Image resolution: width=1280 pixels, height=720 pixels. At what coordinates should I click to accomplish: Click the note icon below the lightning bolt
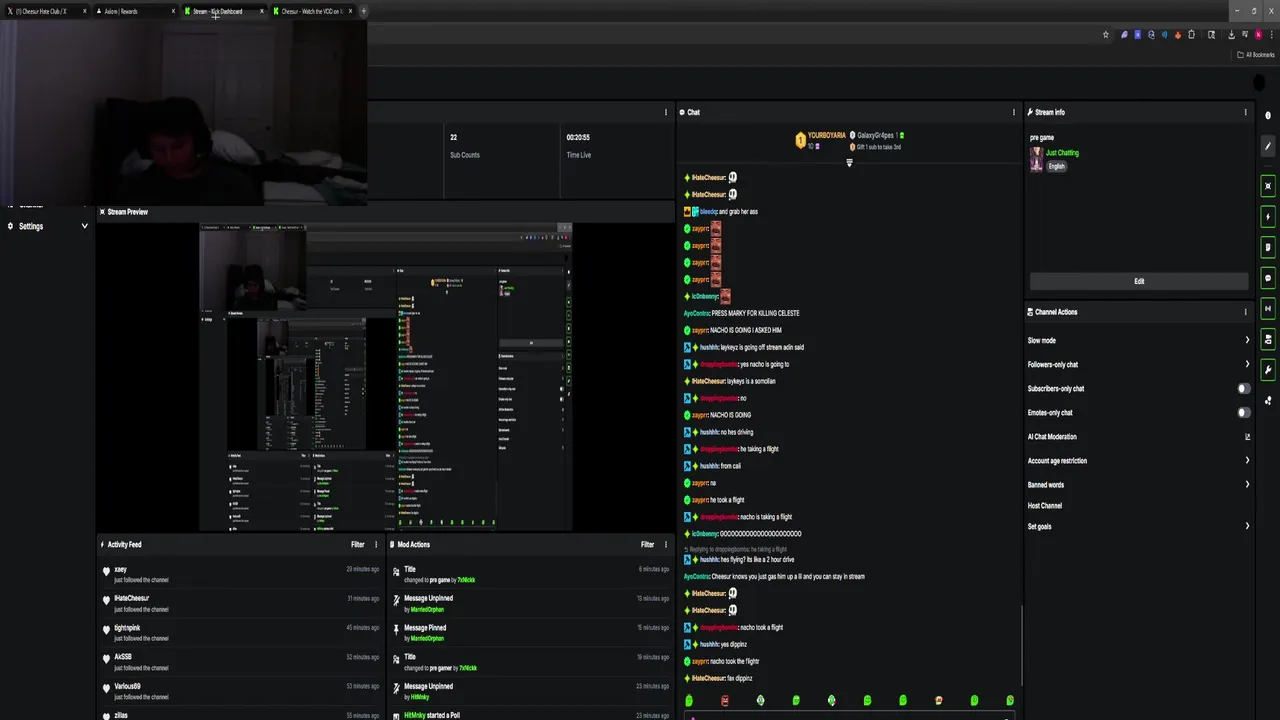pyautogui.click(x=1268, y=247)
